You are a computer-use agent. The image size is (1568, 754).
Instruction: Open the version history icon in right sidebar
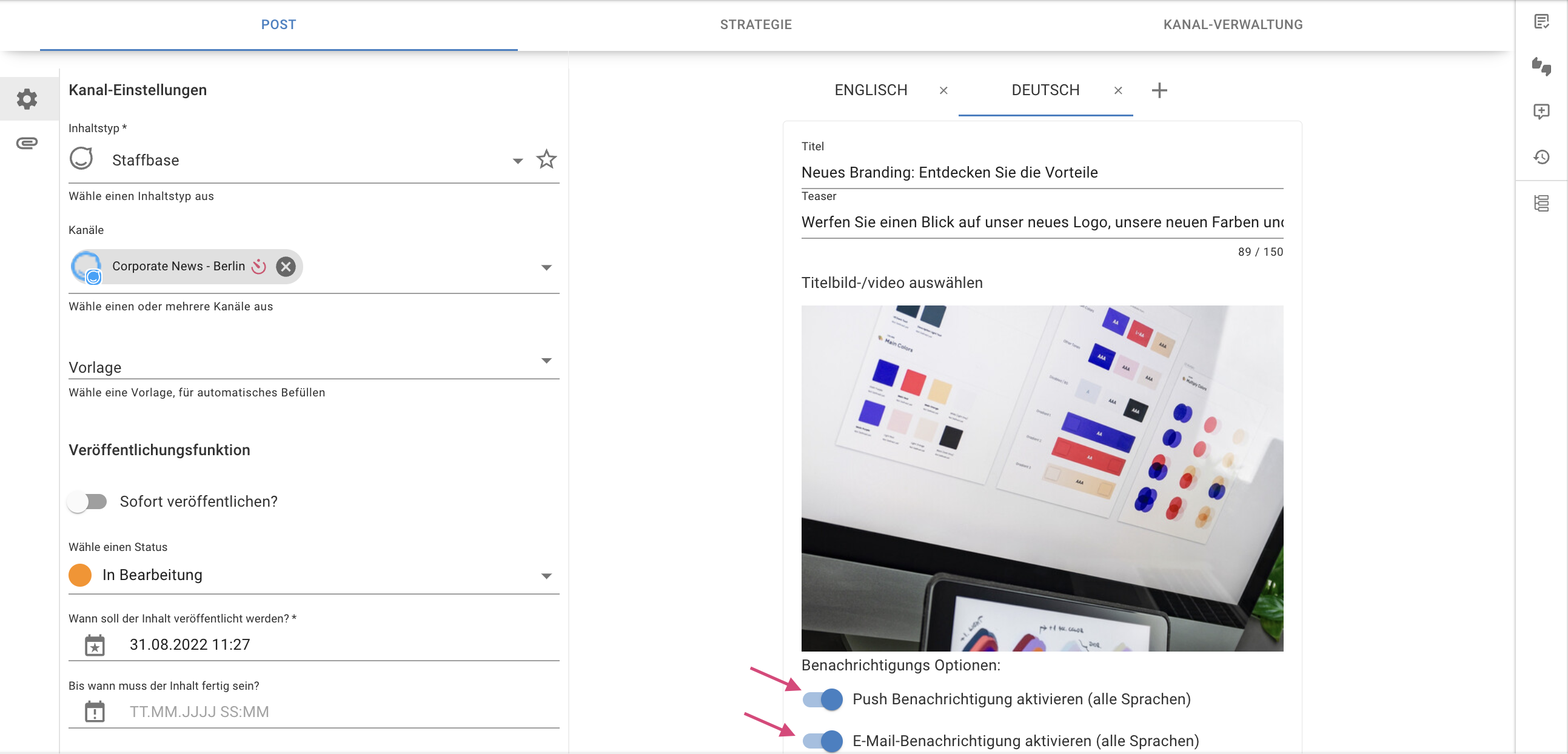point(1541,157)
